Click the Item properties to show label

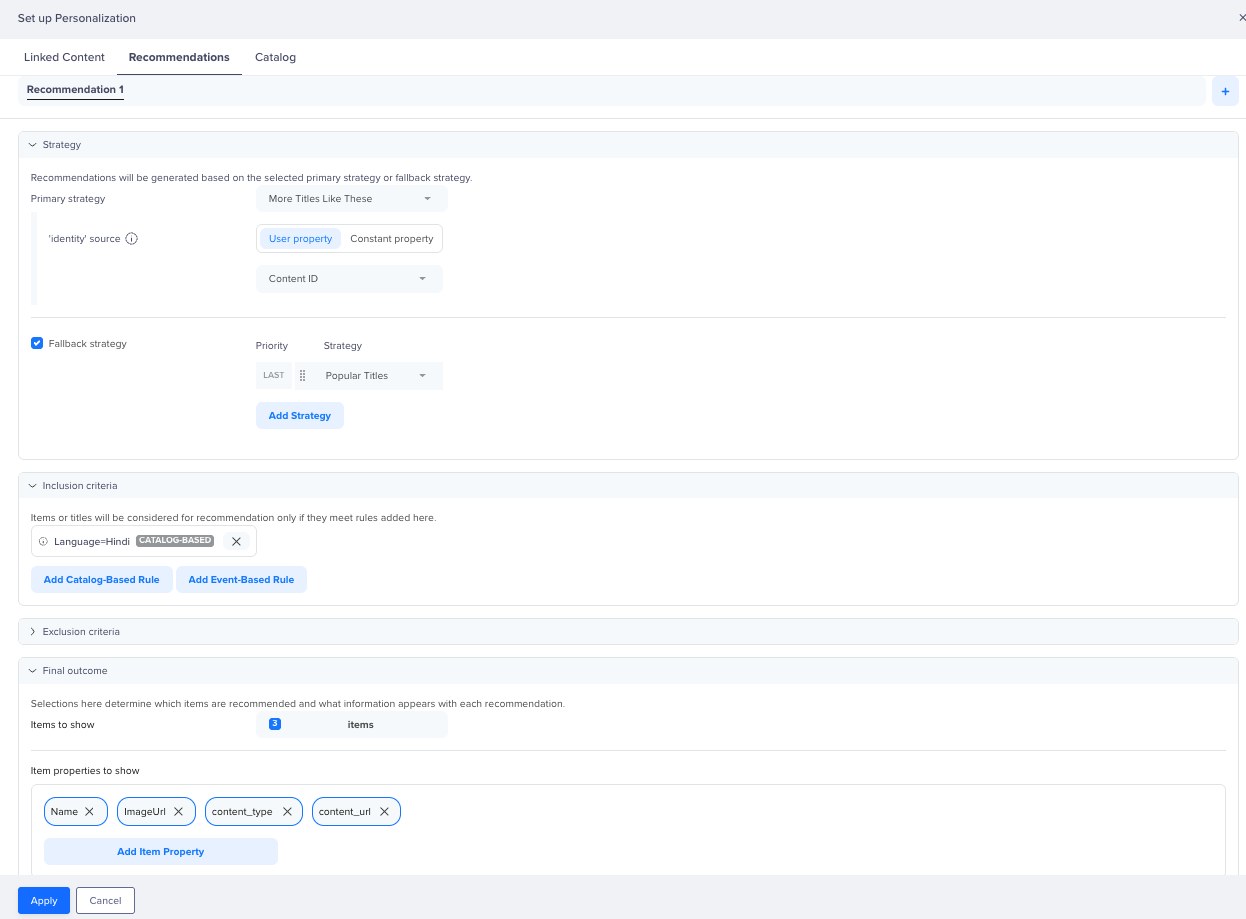point(85,771)
